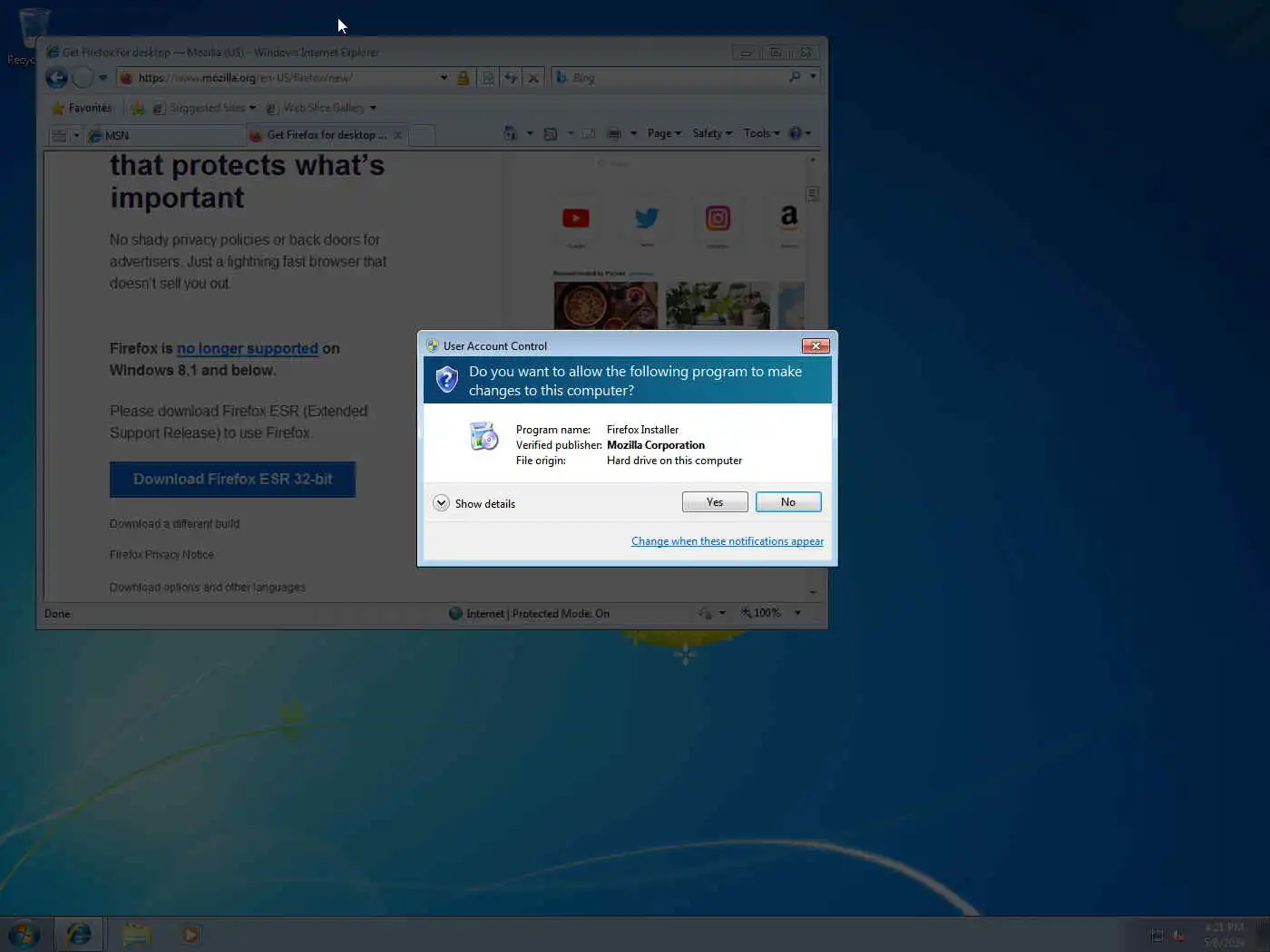Open the Firefox Privacy Notice link
1270x952 pixels.
pos(161,555)
